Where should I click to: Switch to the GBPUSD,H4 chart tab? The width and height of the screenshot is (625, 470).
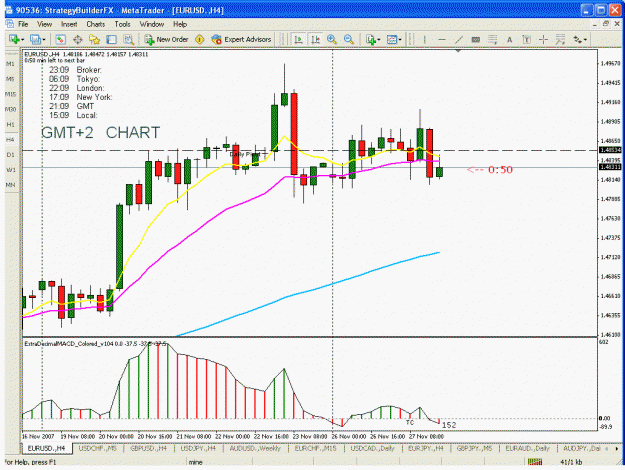pyautogui.click(x=148, y=448)
